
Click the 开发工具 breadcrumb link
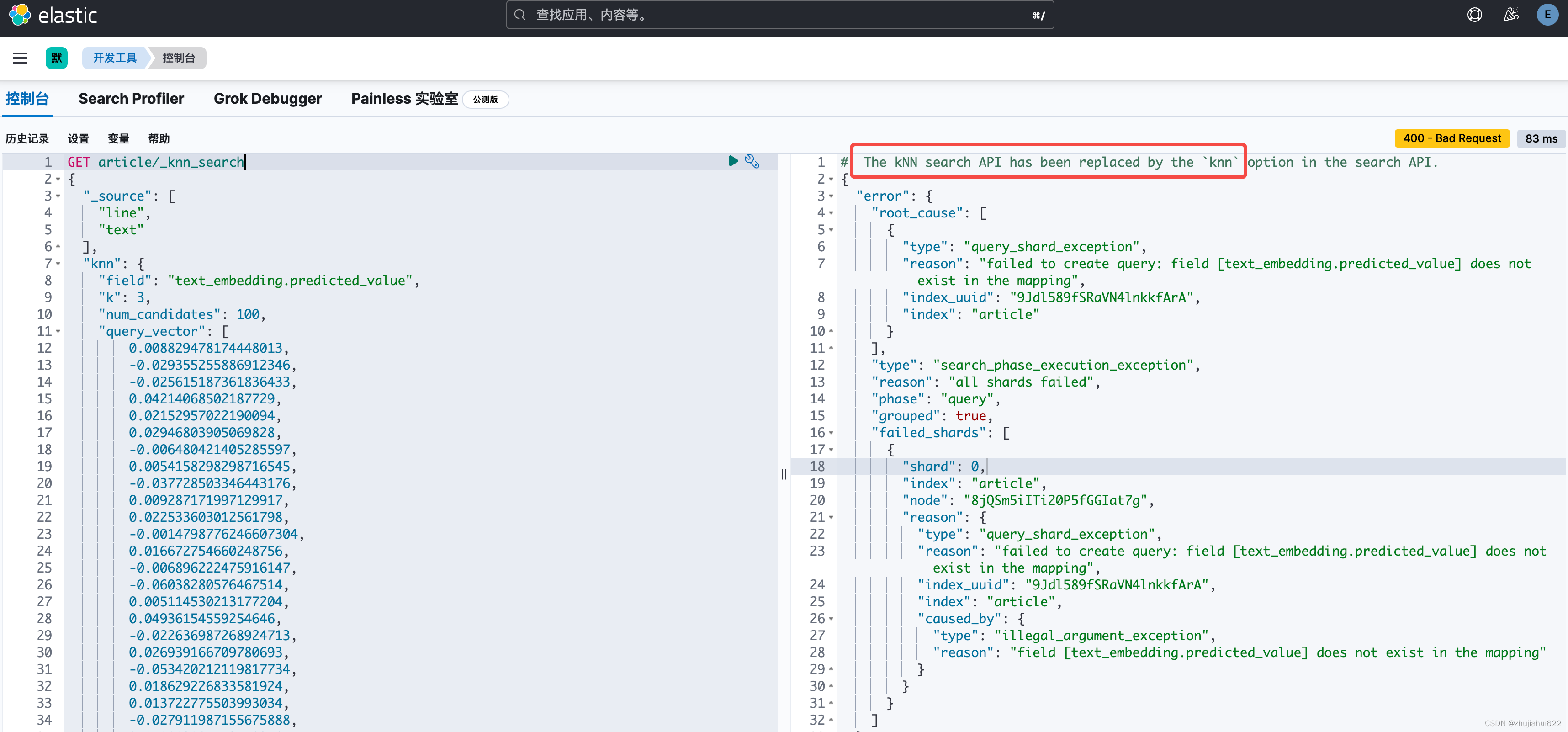tap(114, 58)
